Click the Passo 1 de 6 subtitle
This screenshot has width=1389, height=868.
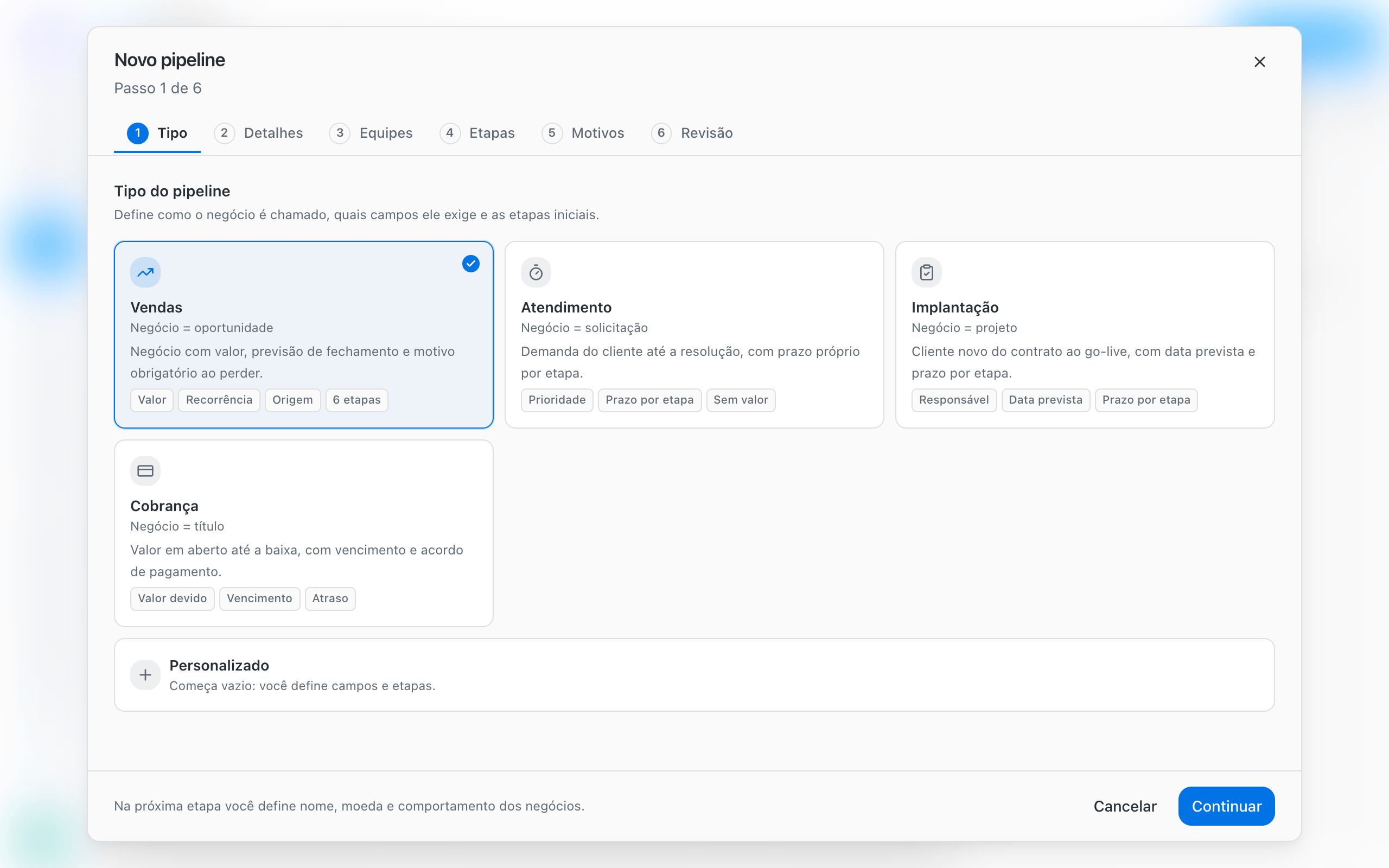point(158,88)
